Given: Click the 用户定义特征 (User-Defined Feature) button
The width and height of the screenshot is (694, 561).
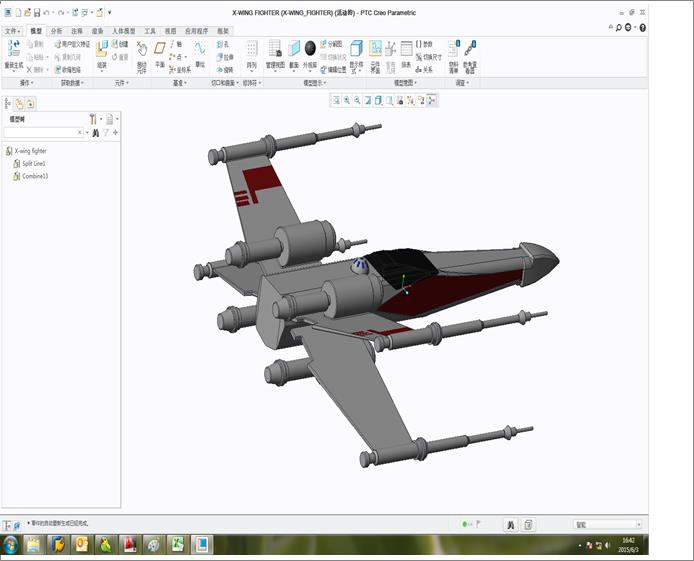Looking at the screenshot, I should [x=73, y=44].
